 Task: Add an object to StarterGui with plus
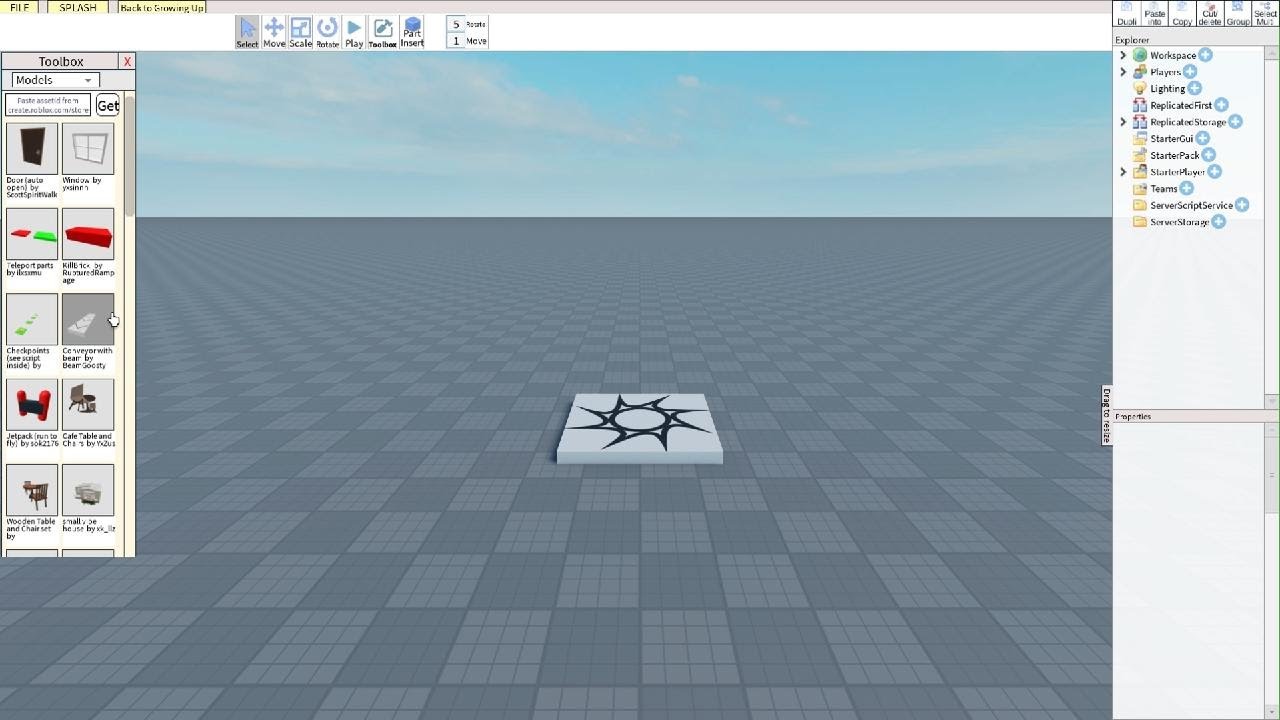coord(1202,138)
